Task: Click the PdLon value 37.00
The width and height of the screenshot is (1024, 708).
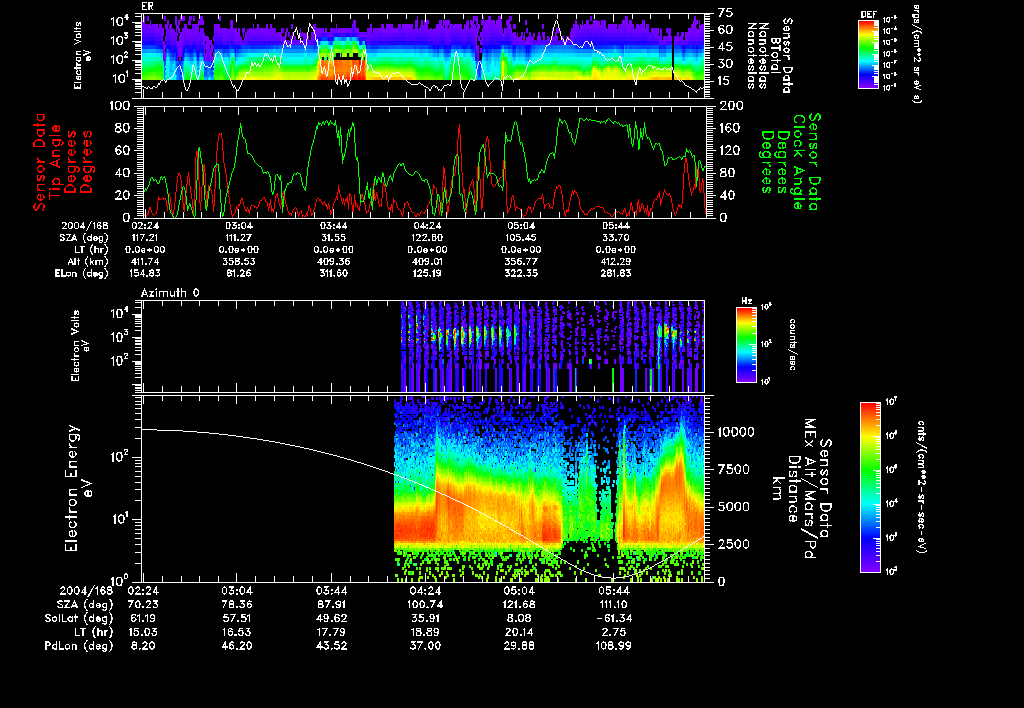Action: [425, 646]
